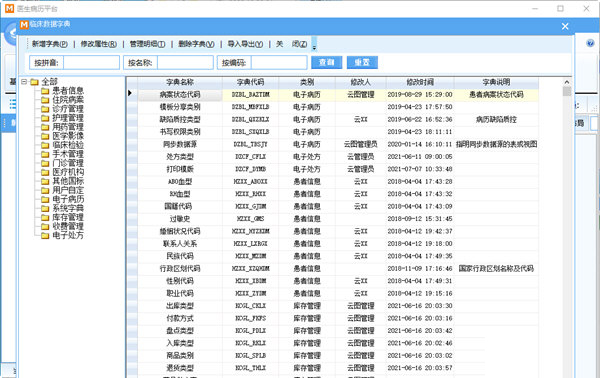The height and width of the screenshot is (378, 600).
Task: Select the 处方类型 row
Action: pos(338,157)
